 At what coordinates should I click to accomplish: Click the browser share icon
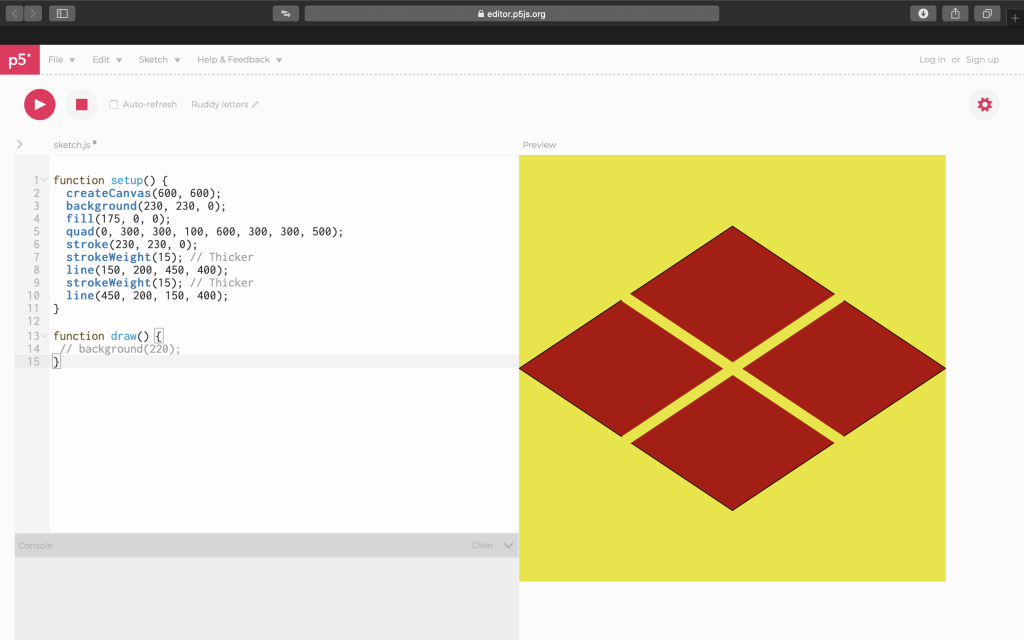pos(955,13)
